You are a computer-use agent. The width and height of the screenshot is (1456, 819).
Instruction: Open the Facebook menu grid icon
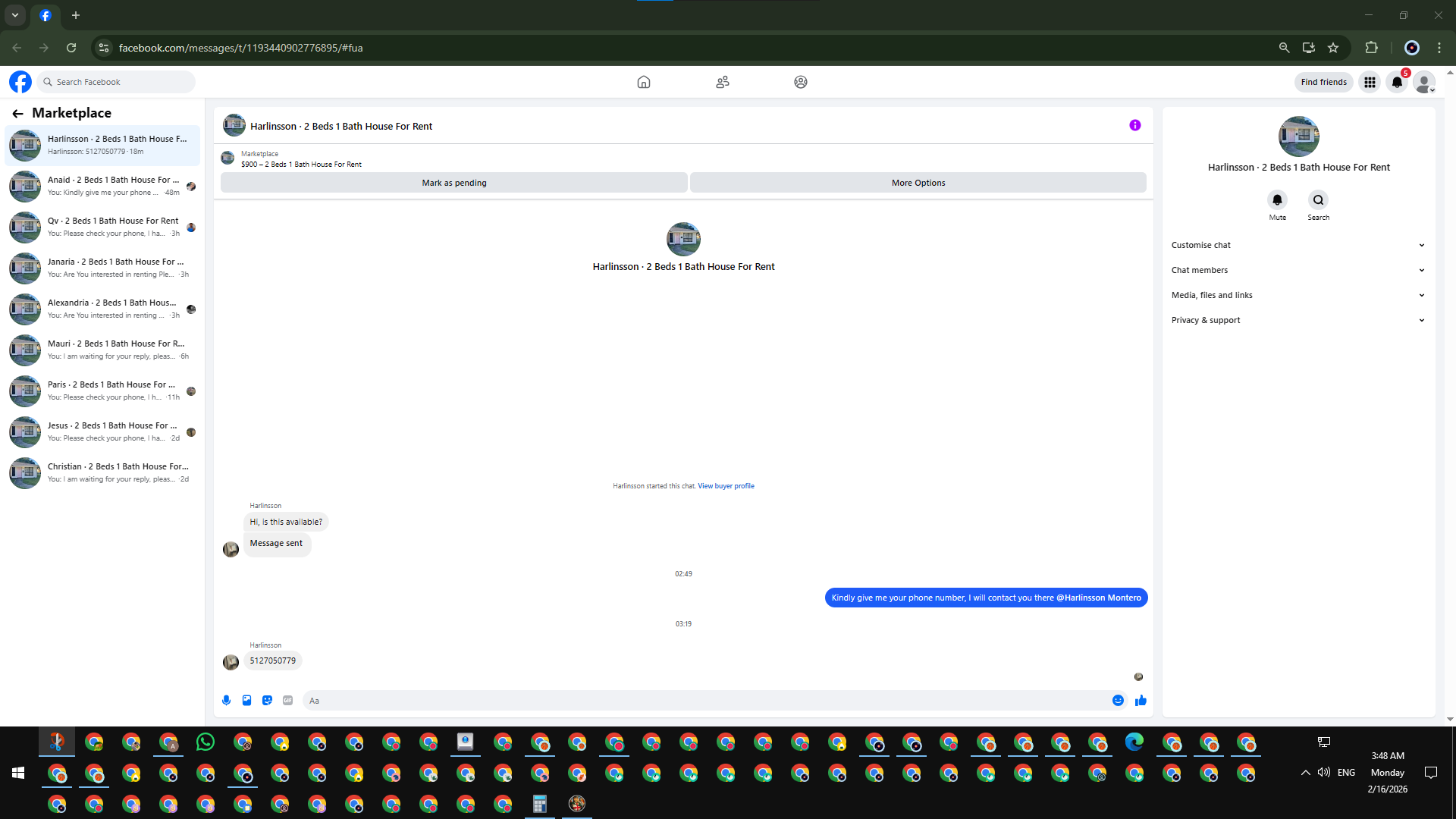coord(1370,82)
